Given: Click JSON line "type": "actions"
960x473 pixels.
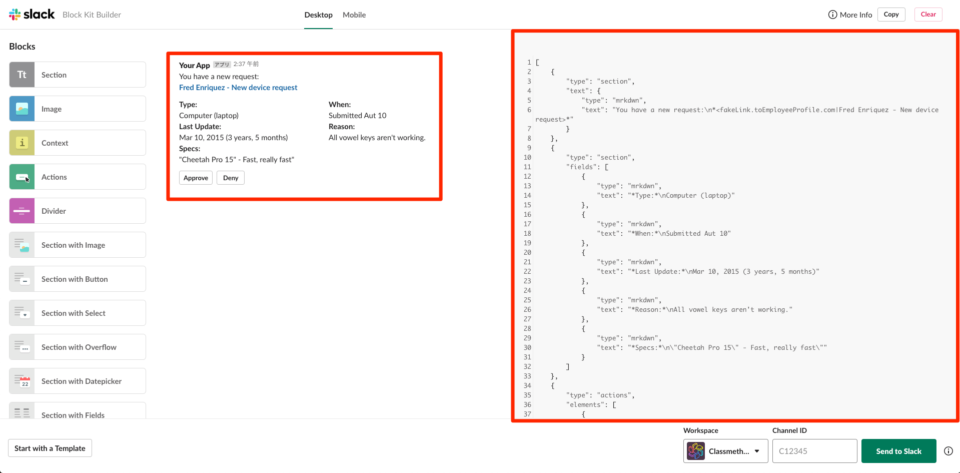Looking at the screenshot, I should (601, 394).
